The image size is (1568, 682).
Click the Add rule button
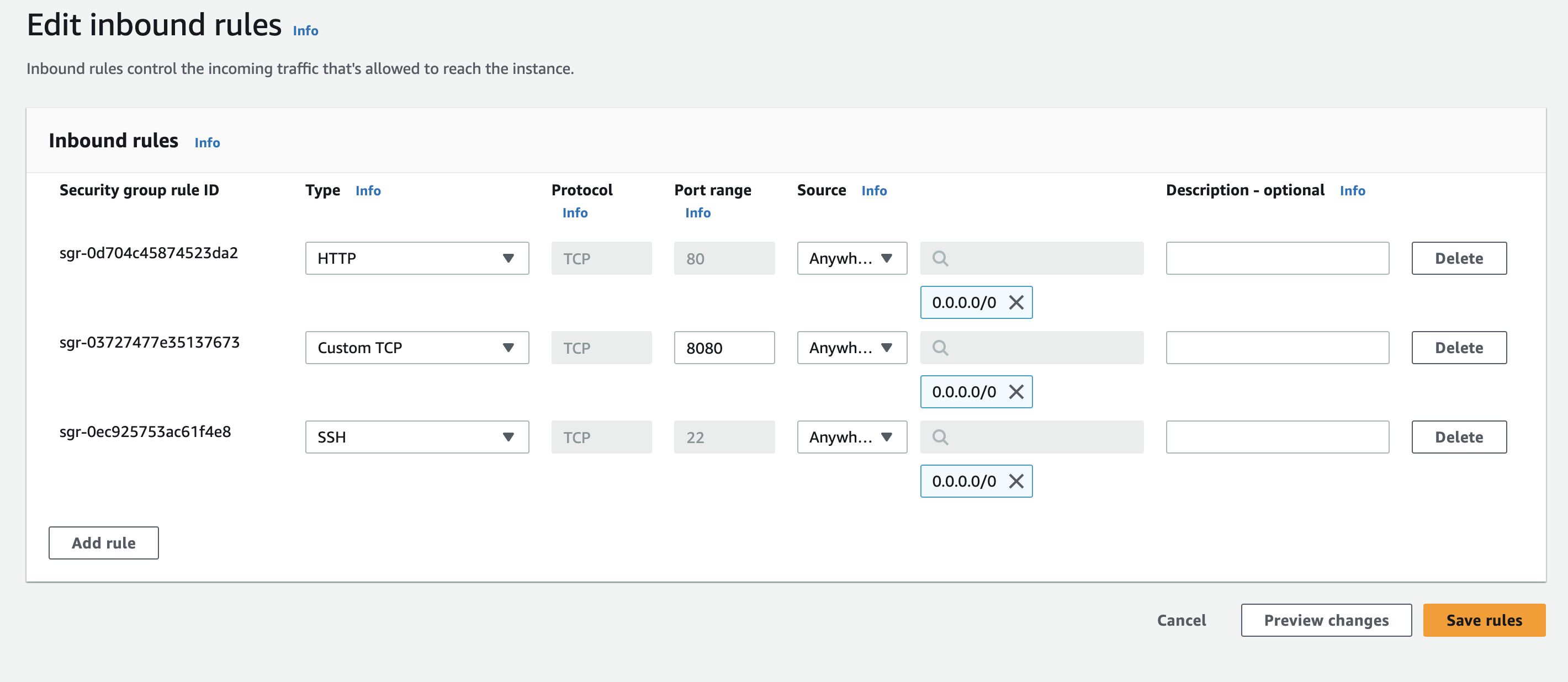(103, 543)
